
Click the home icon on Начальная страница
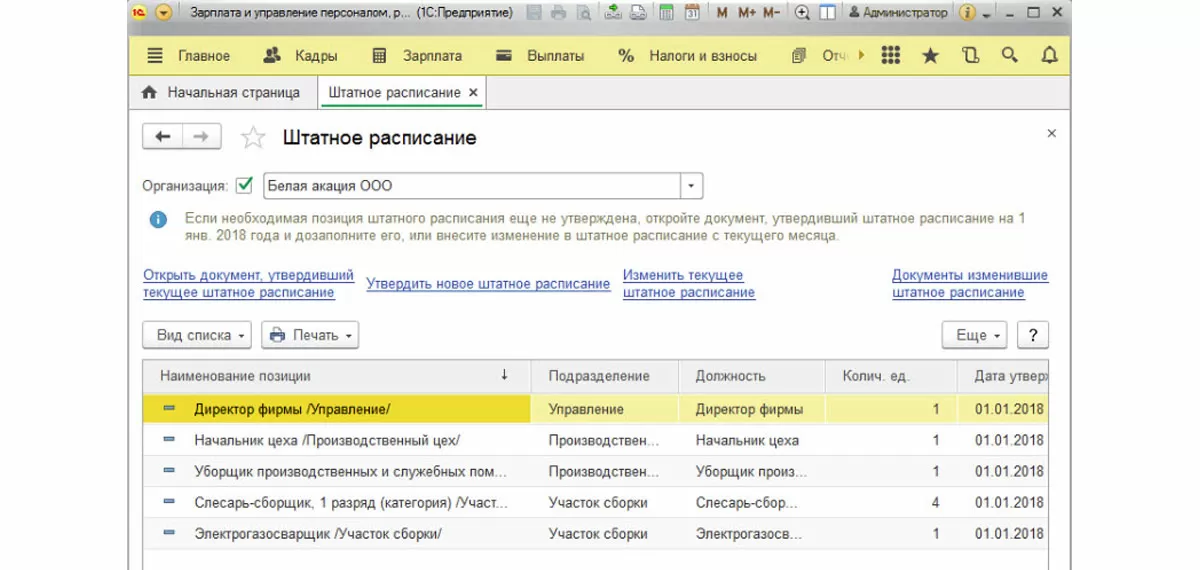point(150,93)
